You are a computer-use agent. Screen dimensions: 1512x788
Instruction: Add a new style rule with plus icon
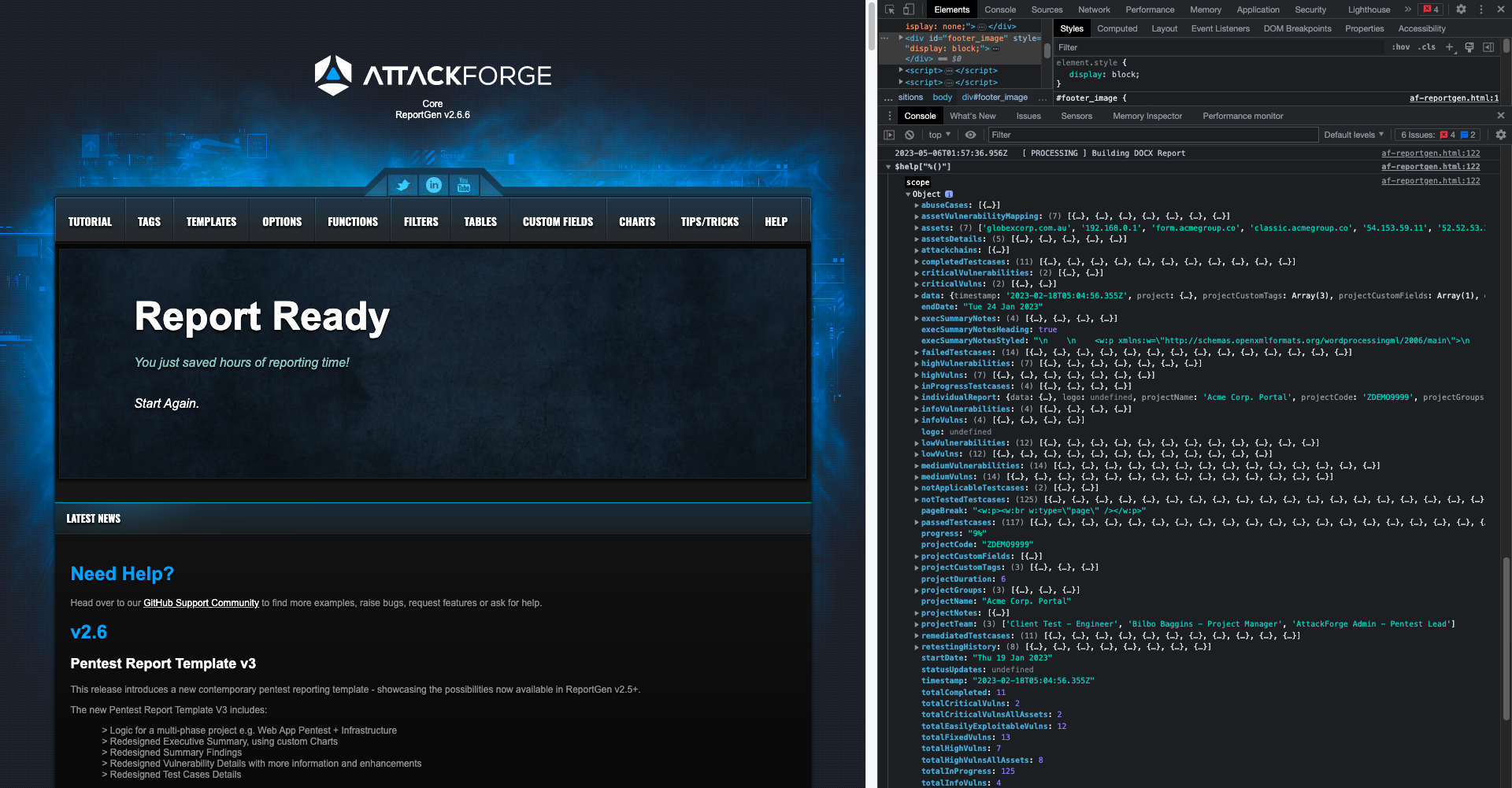[1450, 46]
